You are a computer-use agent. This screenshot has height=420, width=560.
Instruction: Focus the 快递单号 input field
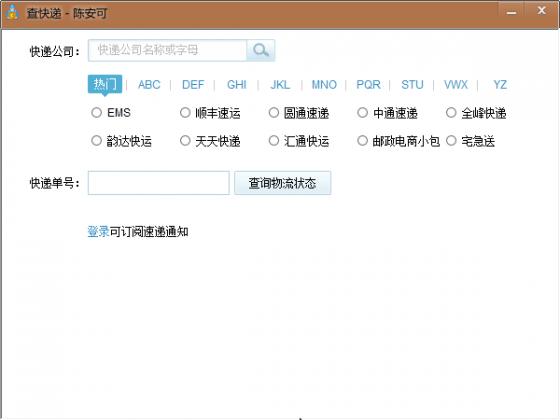(x=159, y=183)
